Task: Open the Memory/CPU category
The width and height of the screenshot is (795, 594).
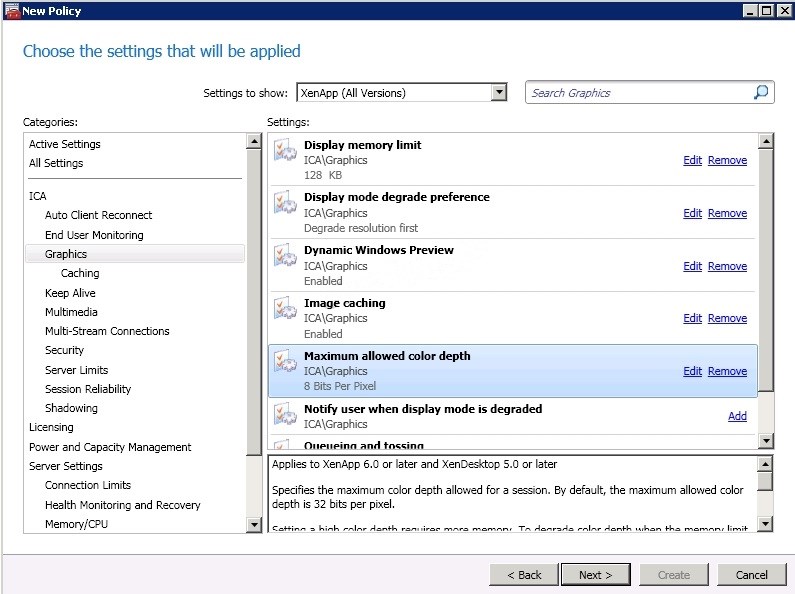Action: 76,524
